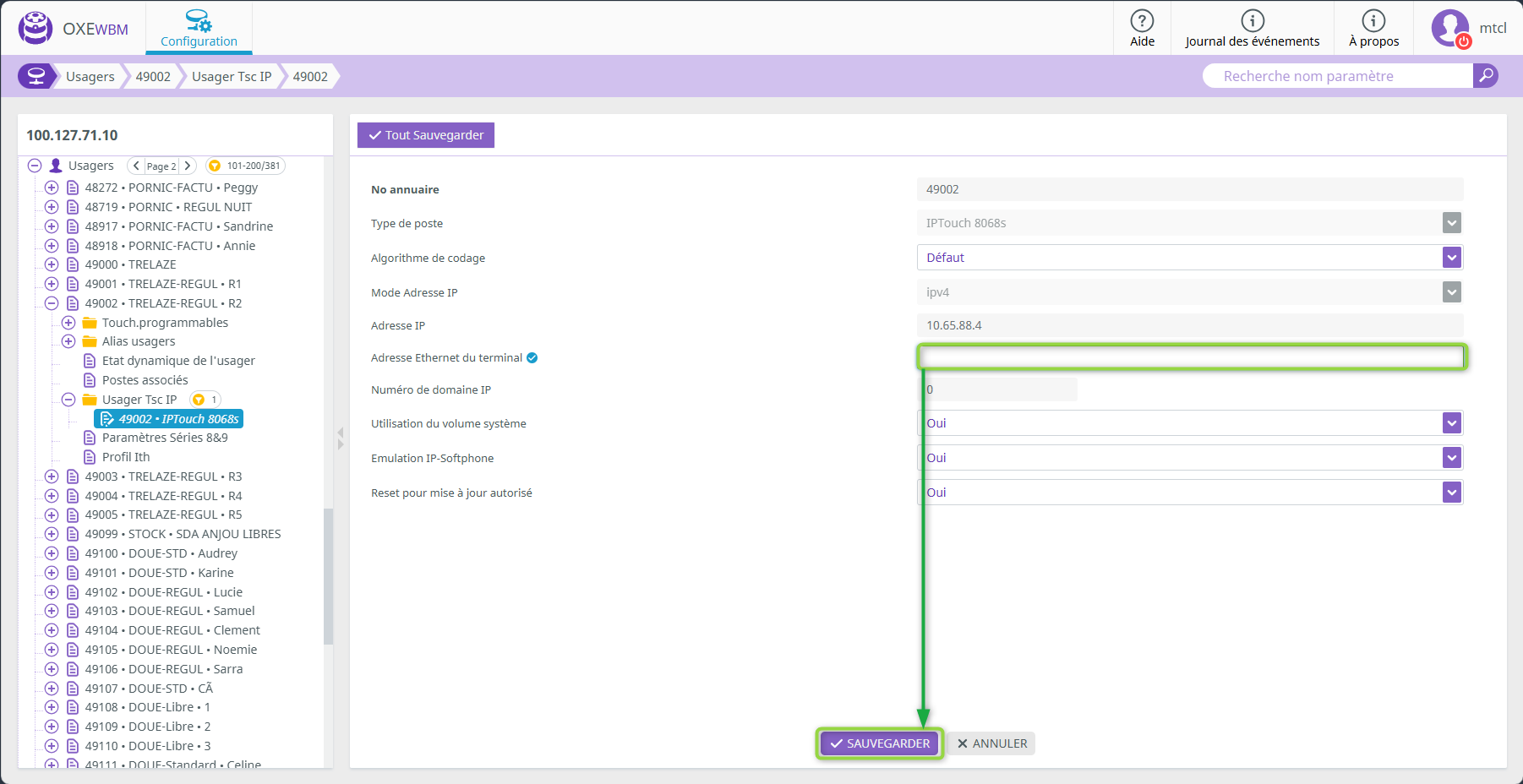
Task: Click document icon of 49107 DOUE-STD
Action: (x=73, y=689)
